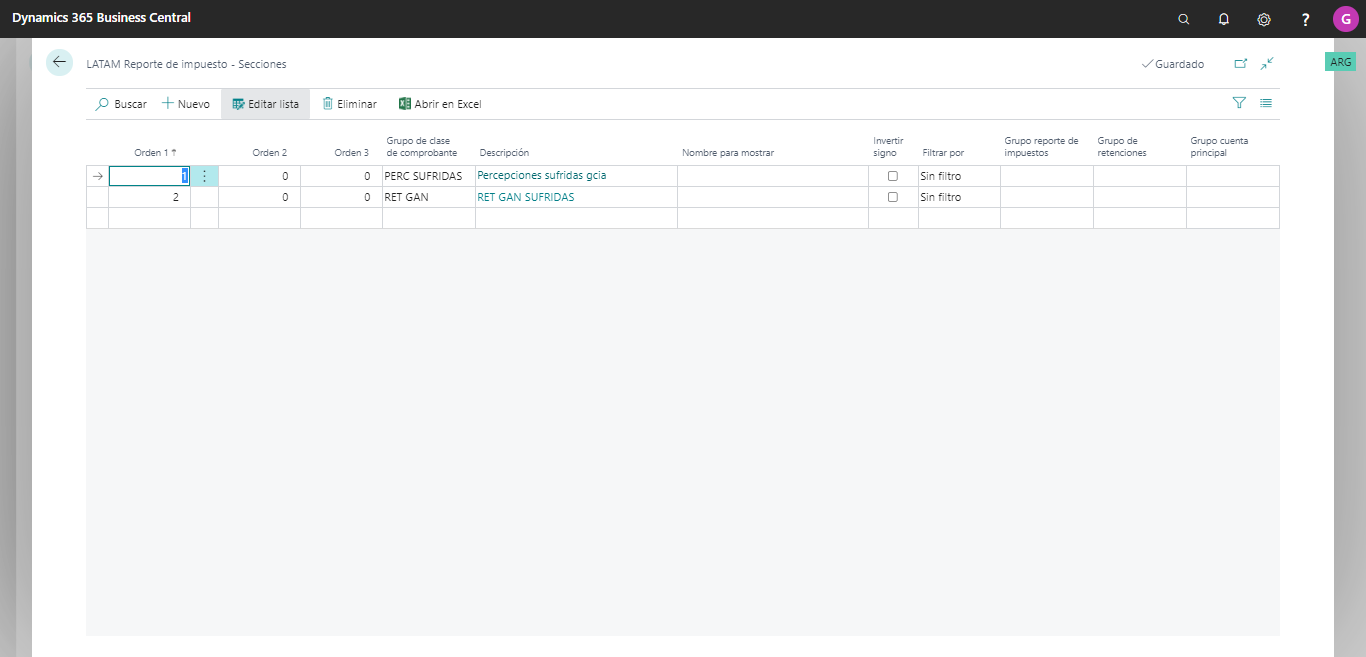This screenshot has height=657, width=1366.
Task: Click Grupo cuenta principal cell, PERC SUFRIDAS row
Action: tap(1233, 176)
